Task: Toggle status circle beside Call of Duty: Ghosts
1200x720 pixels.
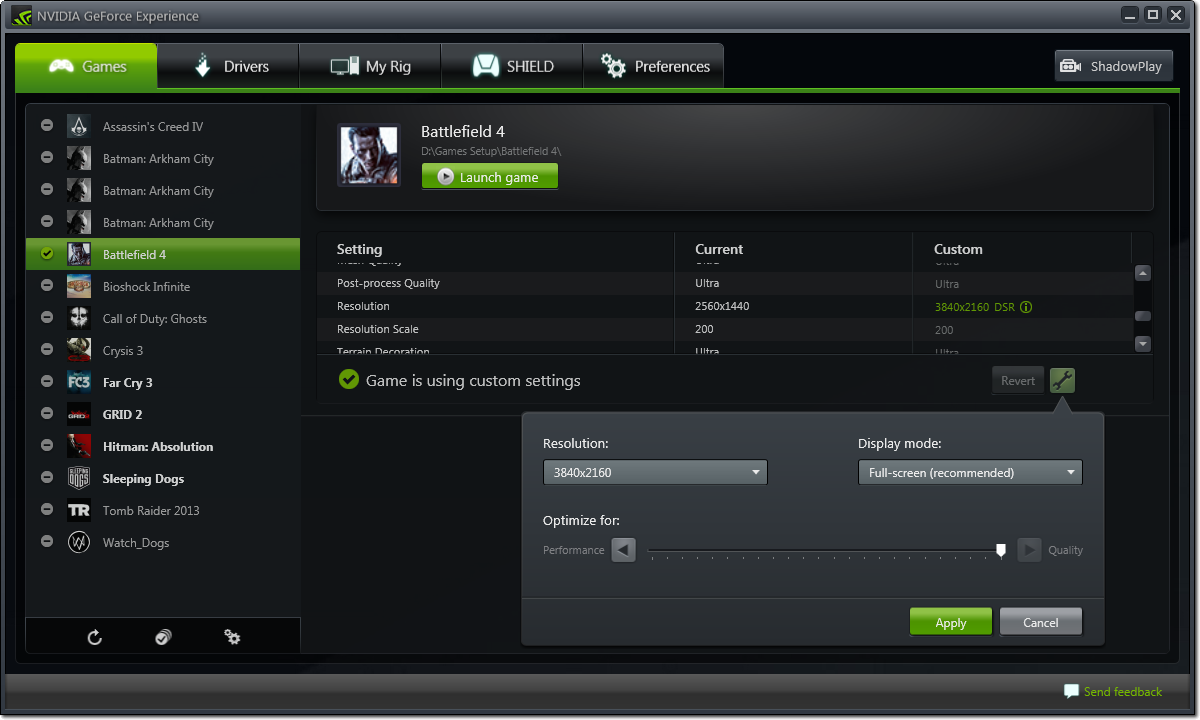Action: point(47,318)
